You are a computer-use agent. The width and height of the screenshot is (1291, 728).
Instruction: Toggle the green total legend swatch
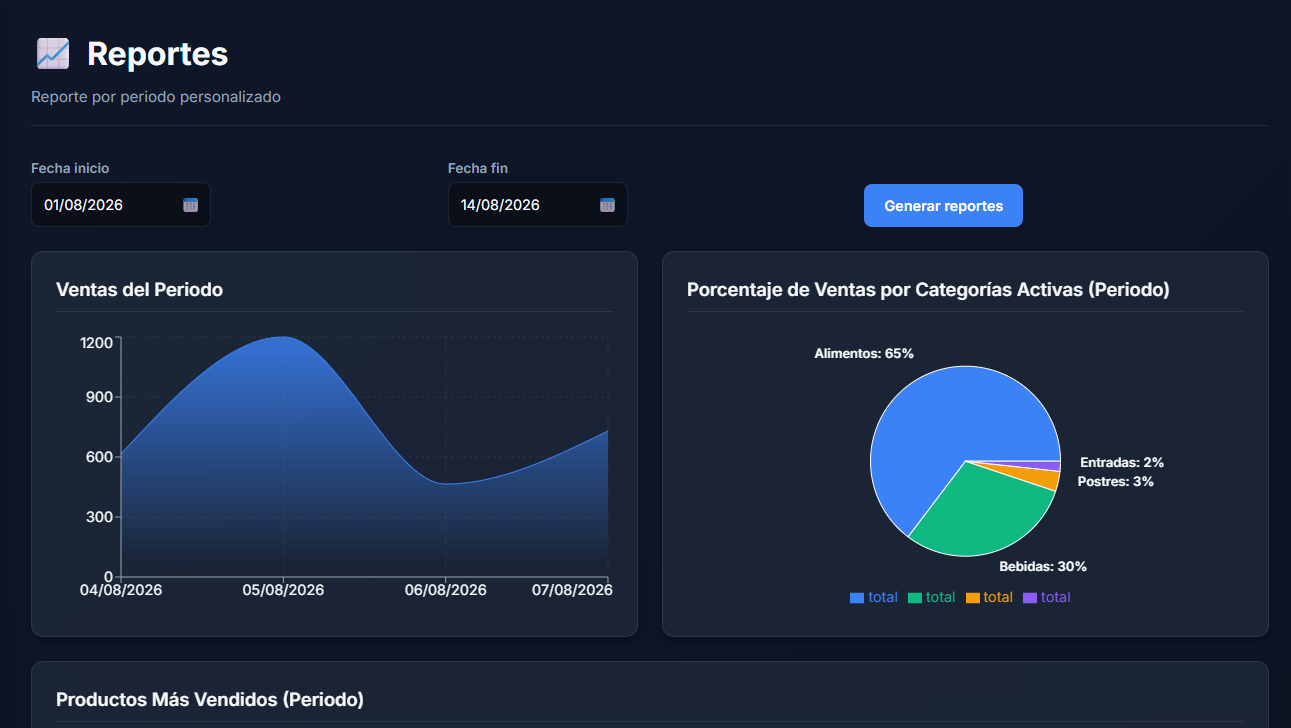pyautogui.click(x=915, y=598)
